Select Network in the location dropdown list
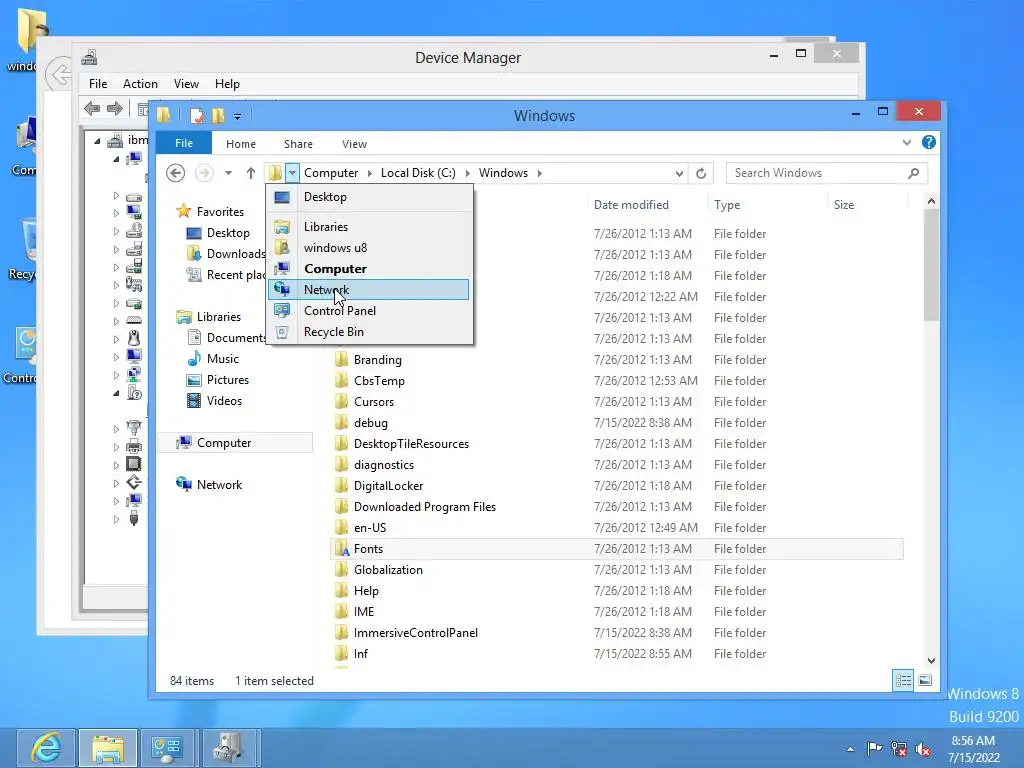The image size is (1024, 768). (369, 289)
